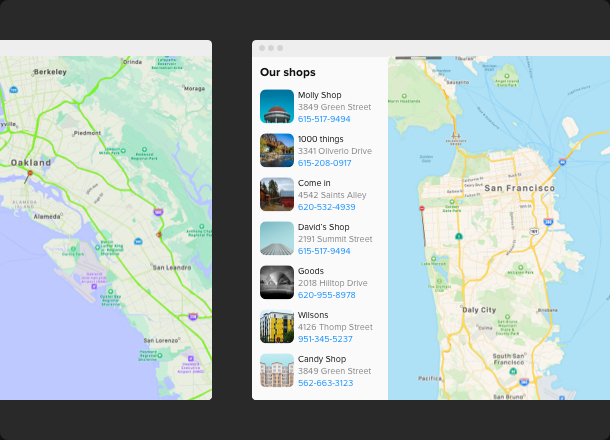The height and width of the screenshot is (440, 610).
Task: Click the Golden Gate Bridge landmark icon
Action: pyautogui.click(x=456, y=136)
